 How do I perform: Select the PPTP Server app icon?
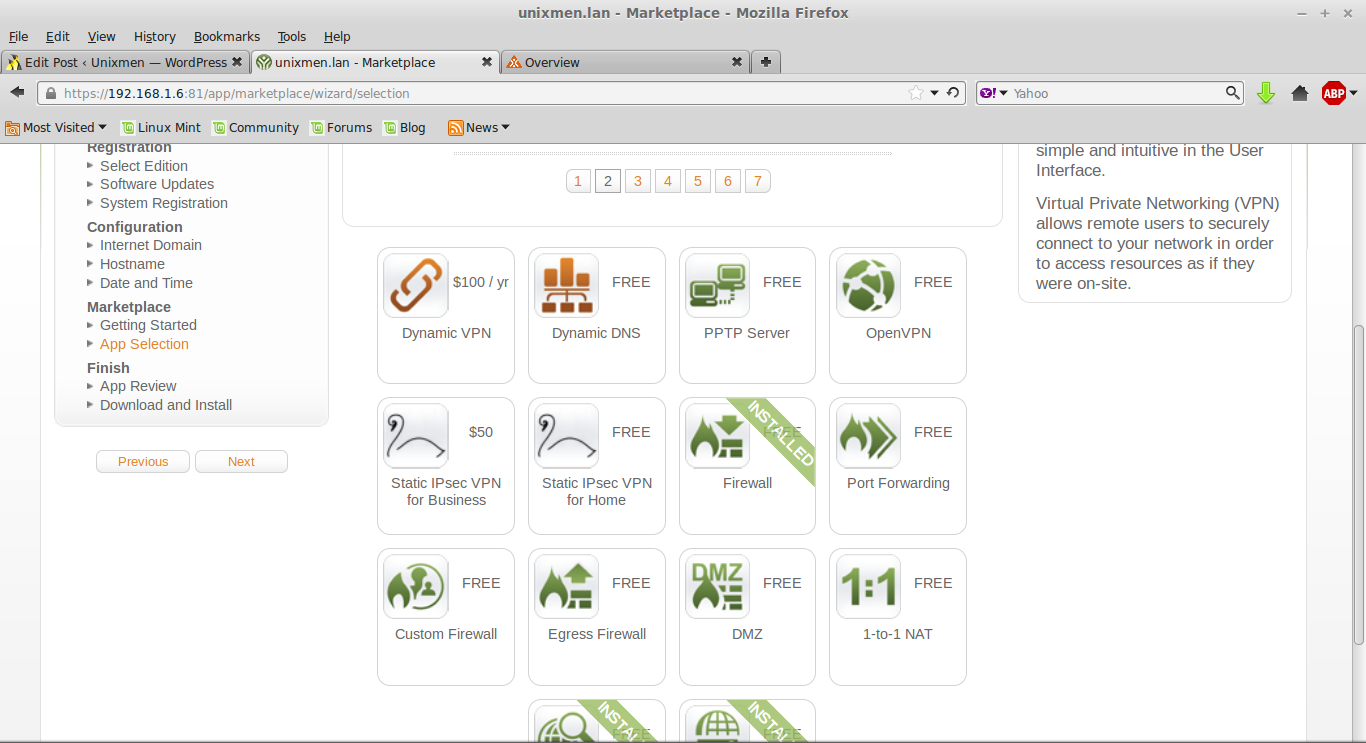click(718, 285)
